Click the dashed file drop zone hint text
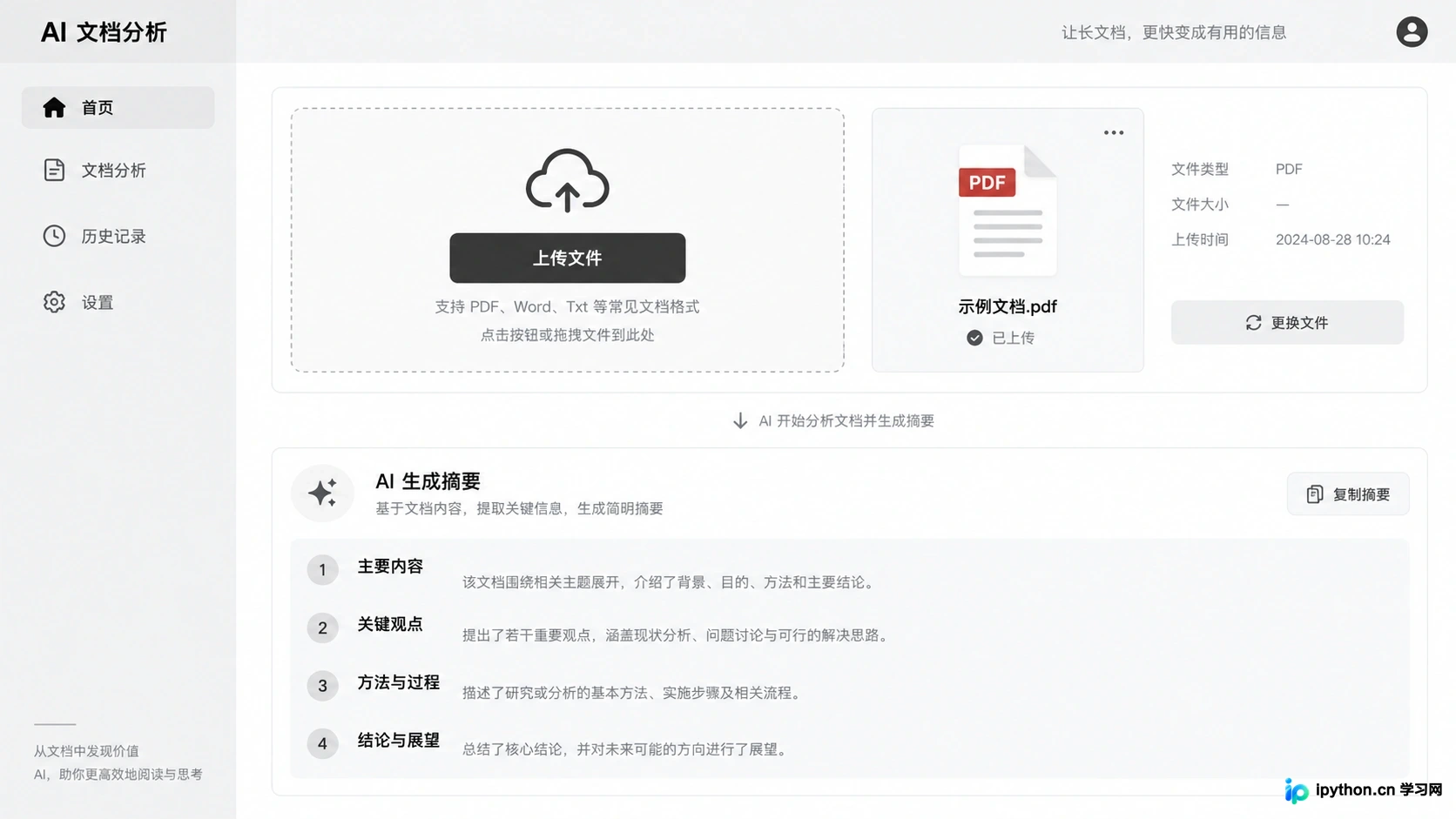 point(568,335)
